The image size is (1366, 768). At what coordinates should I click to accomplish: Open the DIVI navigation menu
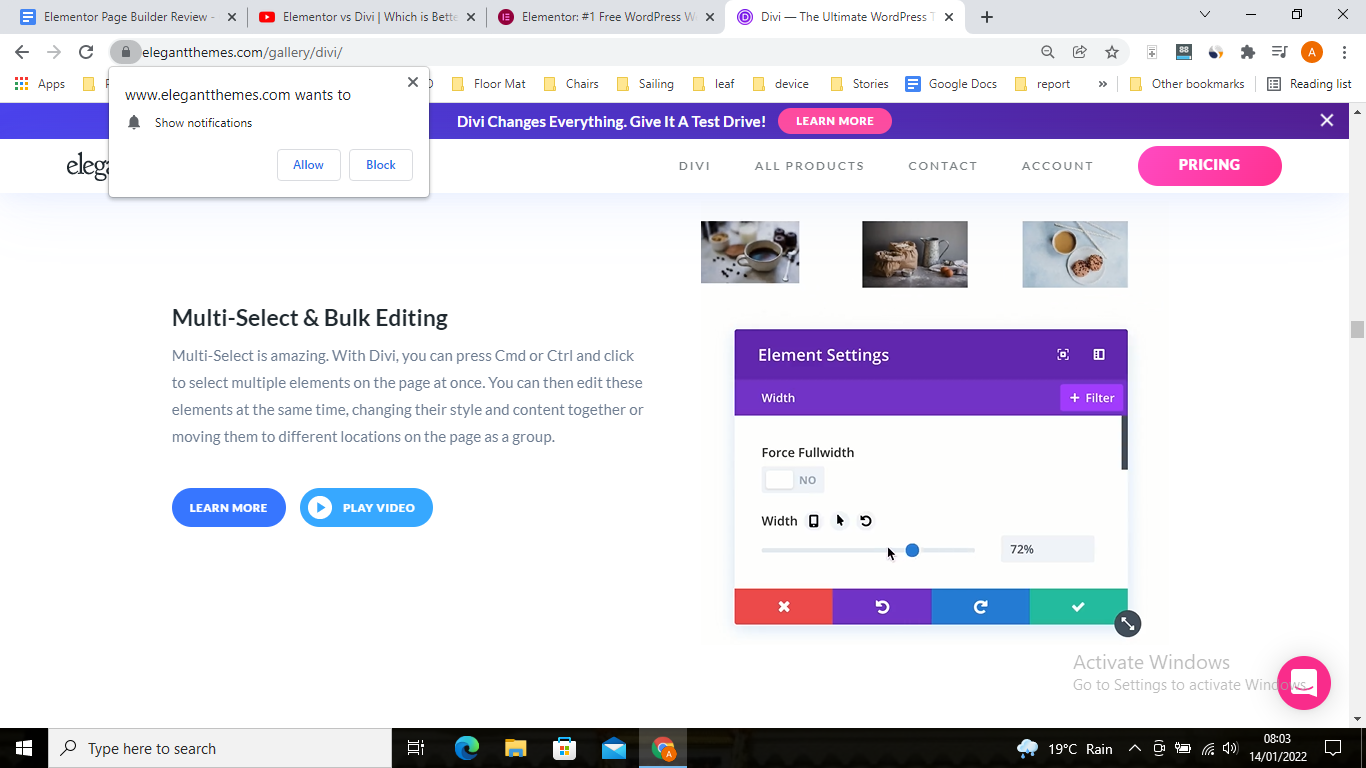694,166
